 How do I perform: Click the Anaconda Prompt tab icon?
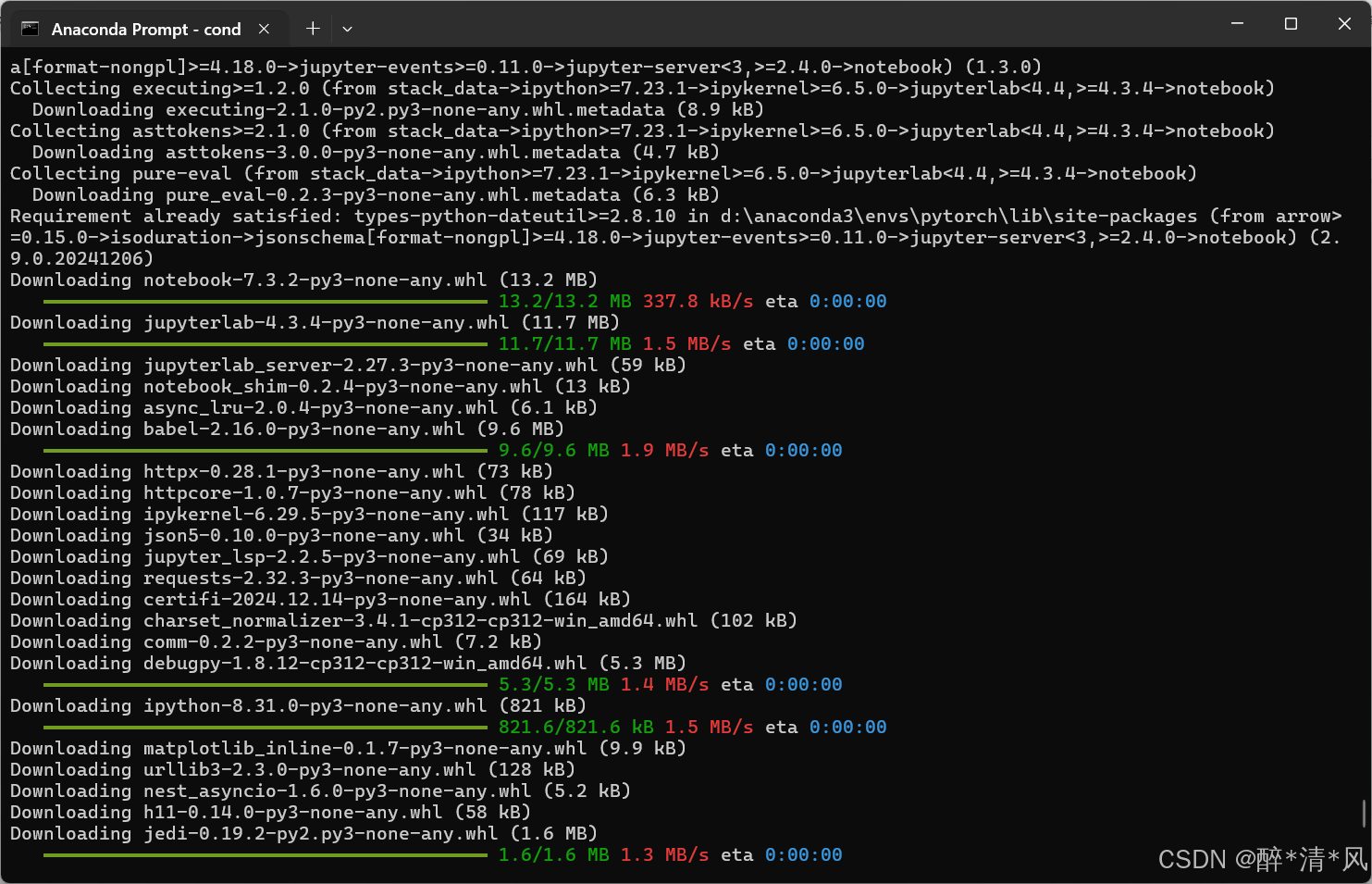click(31, 29)
